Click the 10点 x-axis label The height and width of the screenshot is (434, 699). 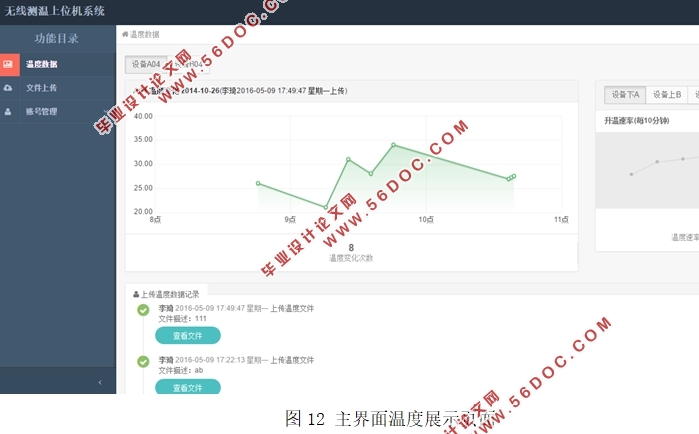tap(426, 219)
